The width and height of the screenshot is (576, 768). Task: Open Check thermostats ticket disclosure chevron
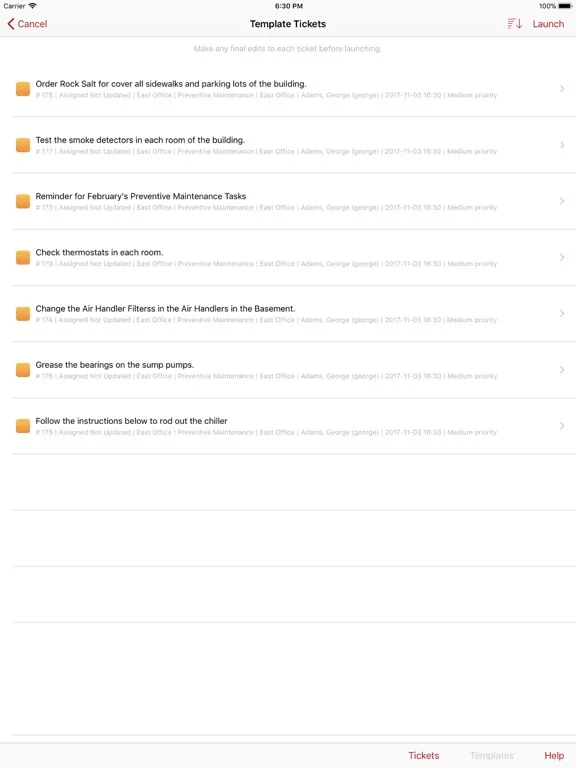[x=562, y=257]
